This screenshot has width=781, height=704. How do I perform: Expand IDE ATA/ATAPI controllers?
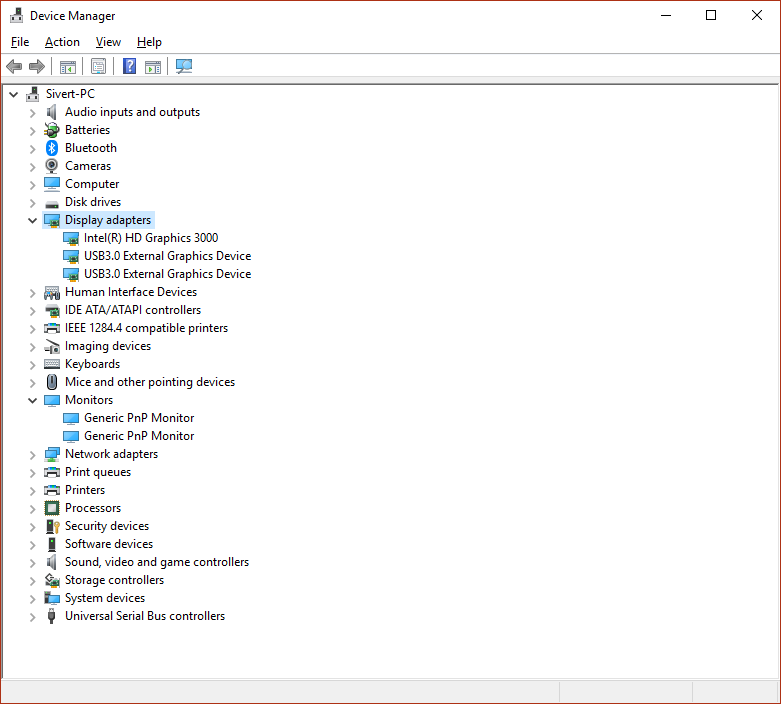[x=32, y=311]
